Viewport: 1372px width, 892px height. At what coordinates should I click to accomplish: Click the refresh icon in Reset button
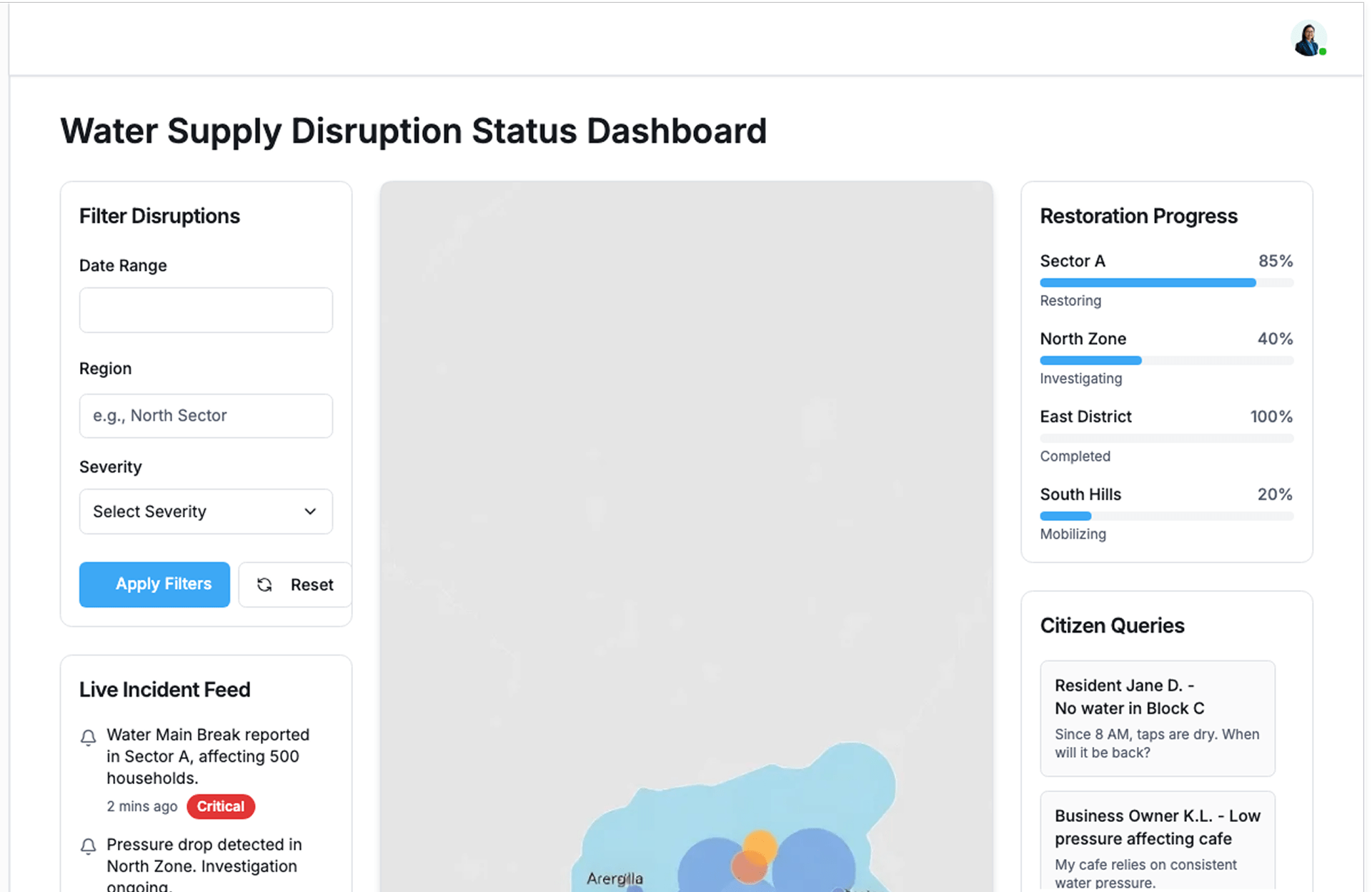tap(264, 585)
